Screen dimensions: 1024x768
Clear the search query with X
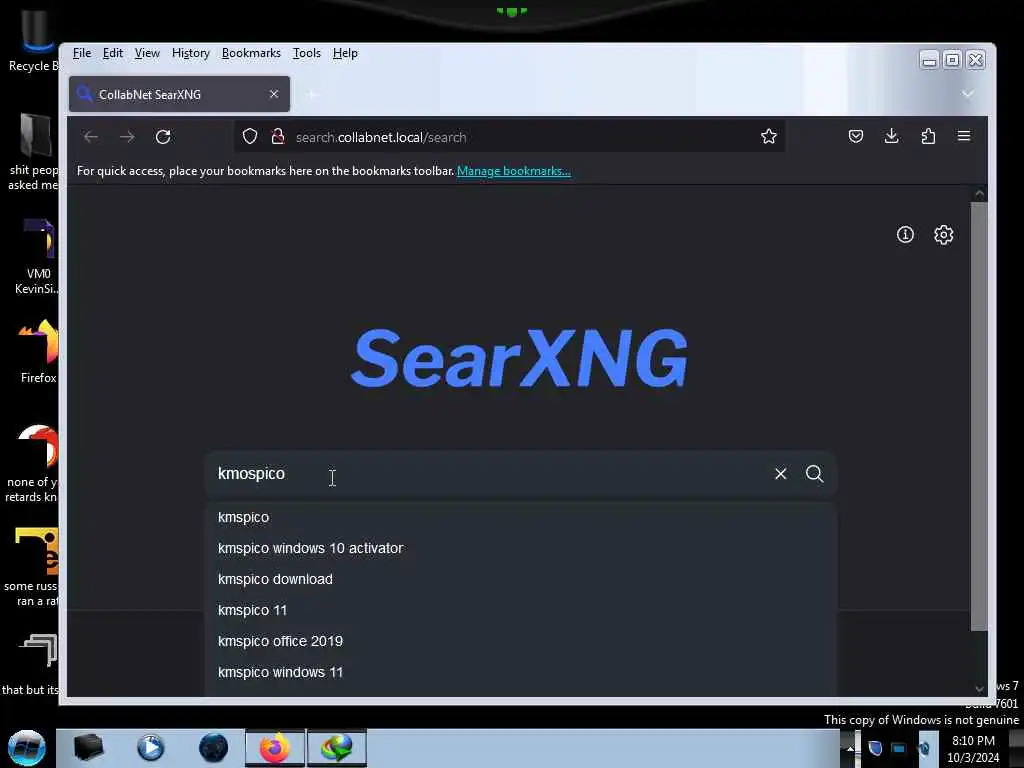[780, 473]
